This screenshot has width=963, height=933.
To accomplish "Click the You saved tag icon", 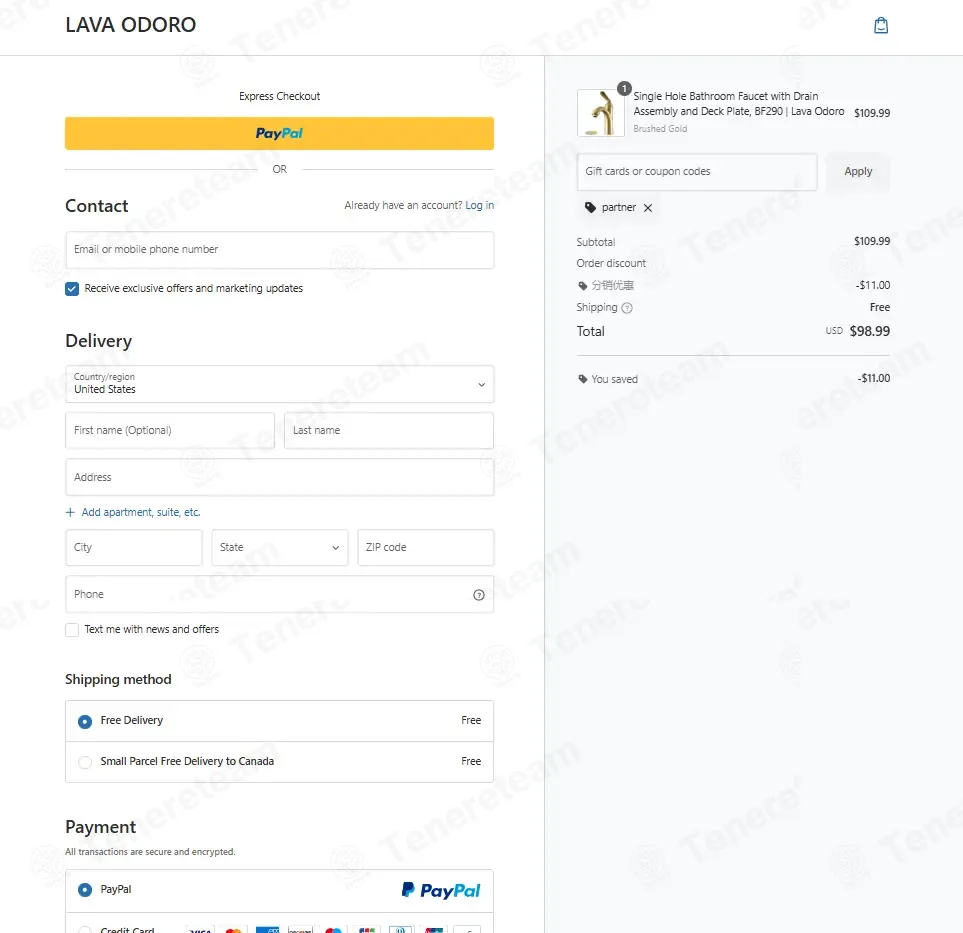I will click(583, 379).
